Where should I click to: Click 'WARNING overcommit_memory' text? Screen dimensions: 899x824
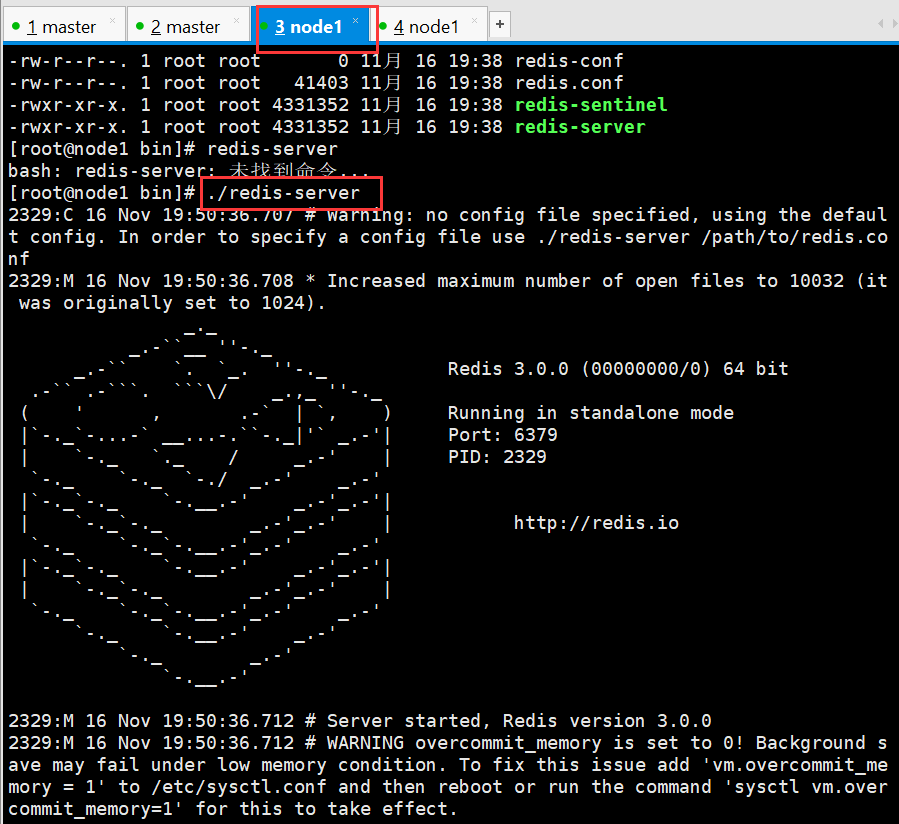pos(464,743)
